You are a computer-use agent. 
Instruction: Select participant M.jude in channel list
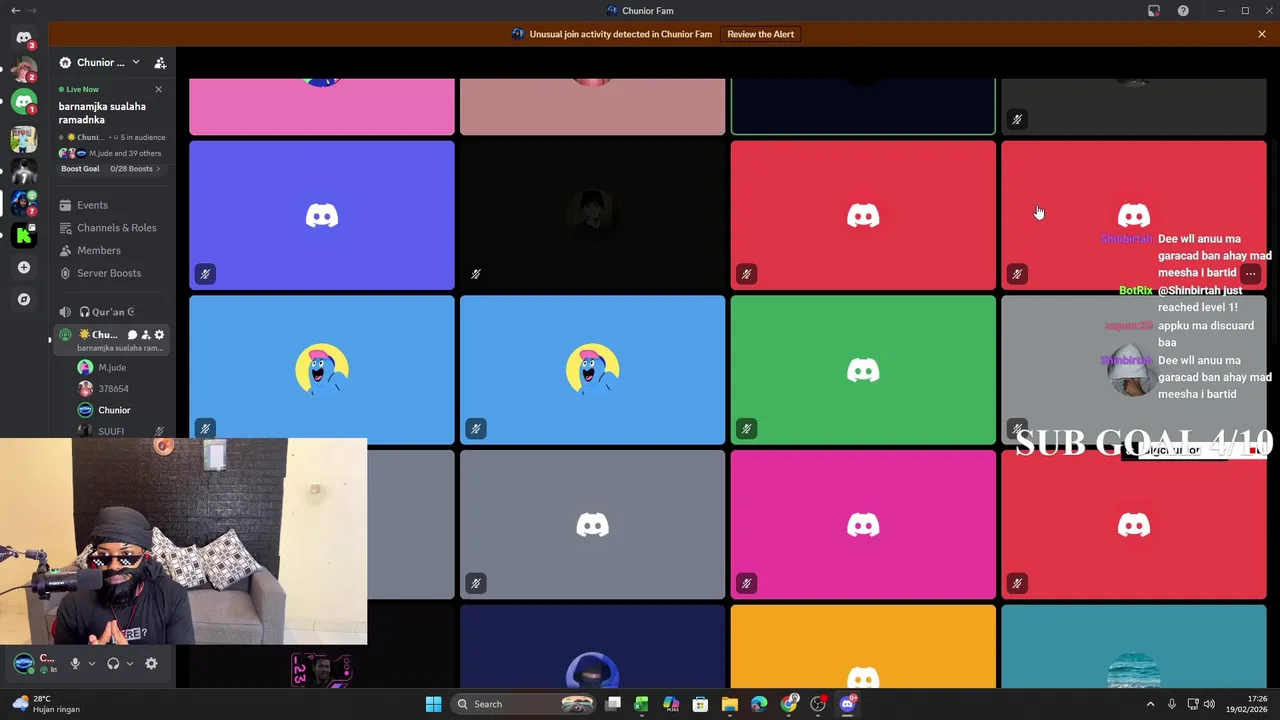pyautogui.click(x=120, y=368)
